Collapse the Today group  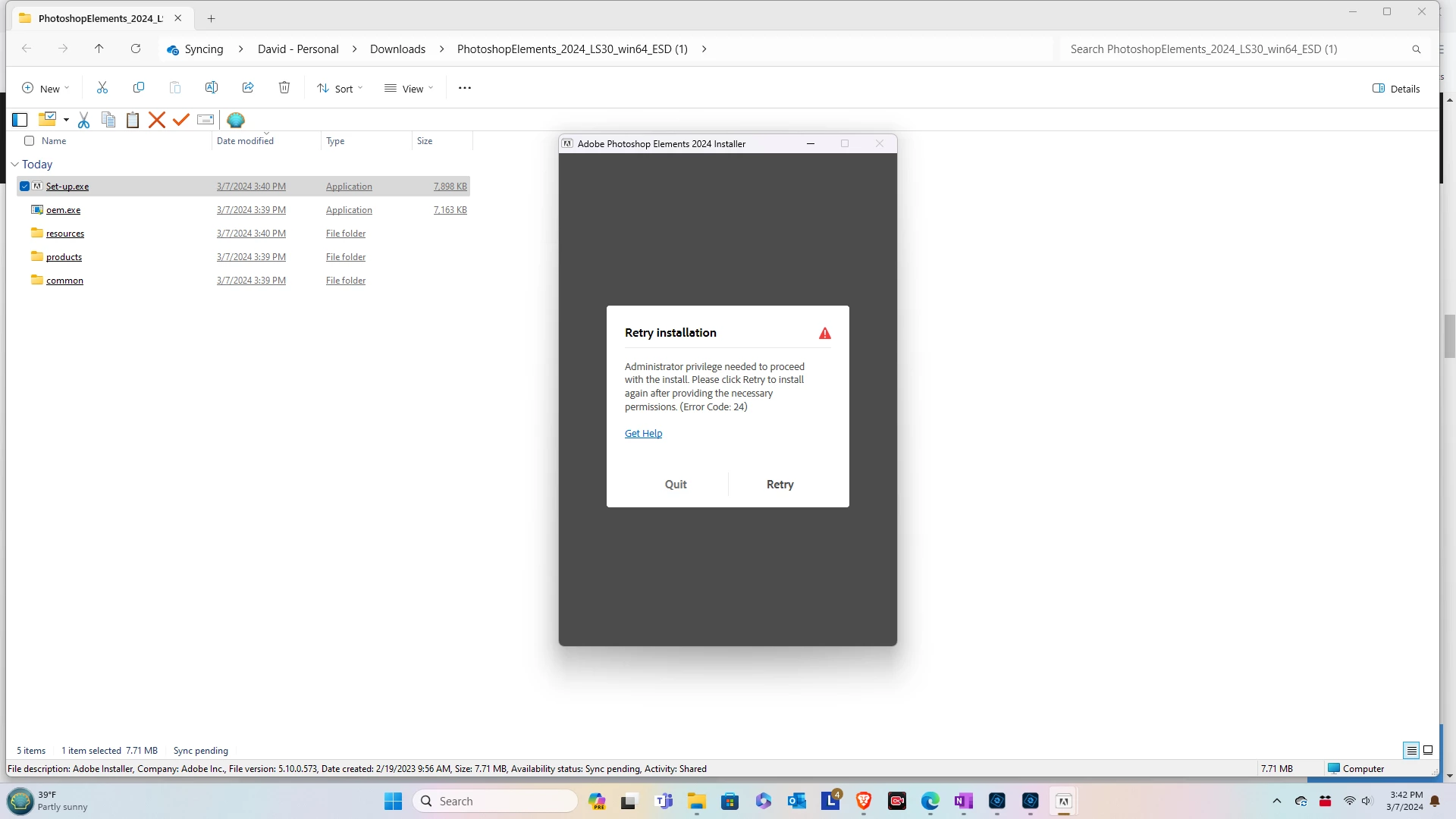coord(14,165)
